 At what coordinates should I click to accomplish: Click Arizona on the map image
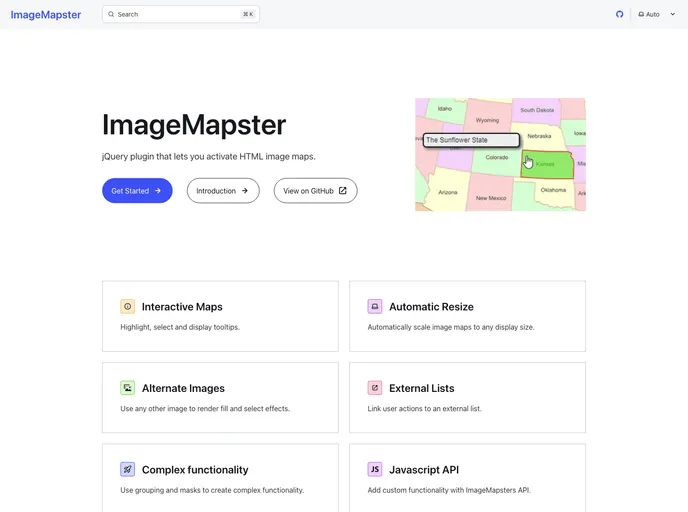pos(448,193)
